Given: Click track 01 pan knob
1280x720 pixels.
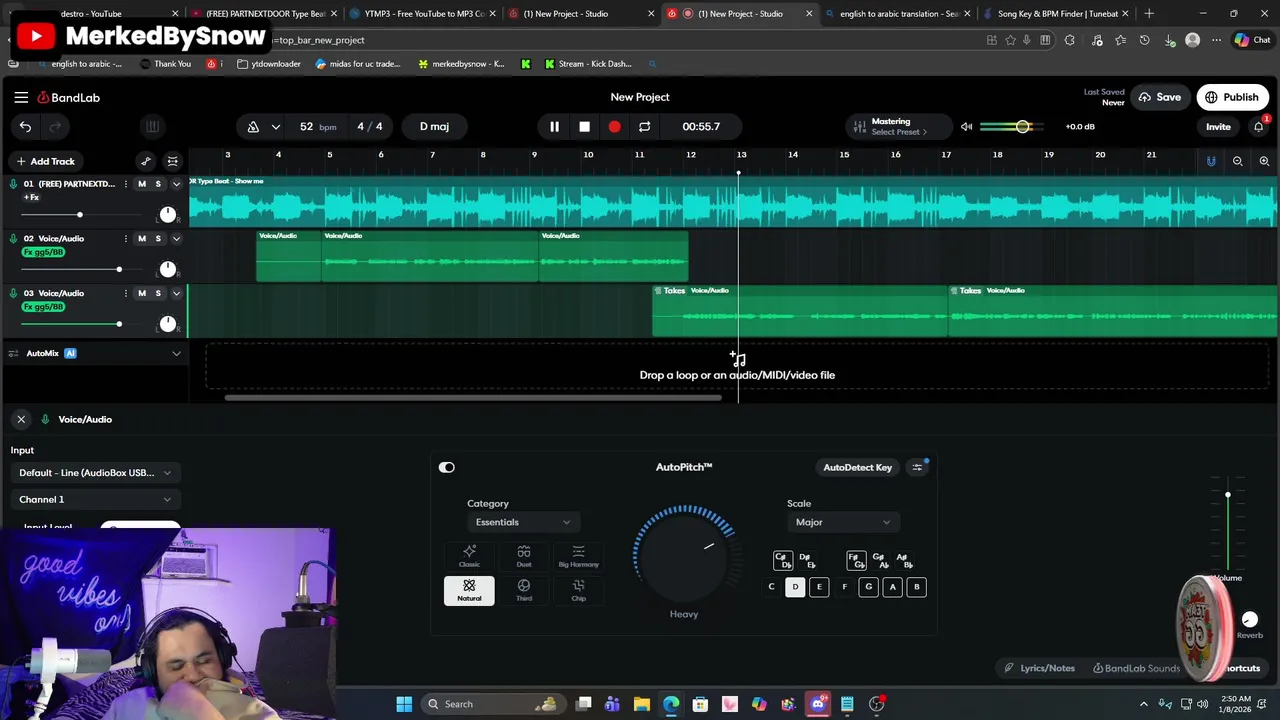Looking at the screenshot, I should pos(168,214).
